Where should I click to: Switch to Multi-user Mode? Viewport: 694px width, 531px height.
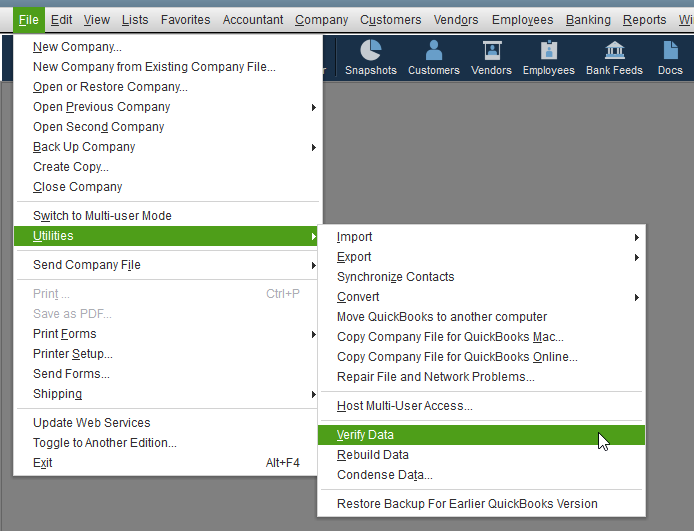coord(102,216)
